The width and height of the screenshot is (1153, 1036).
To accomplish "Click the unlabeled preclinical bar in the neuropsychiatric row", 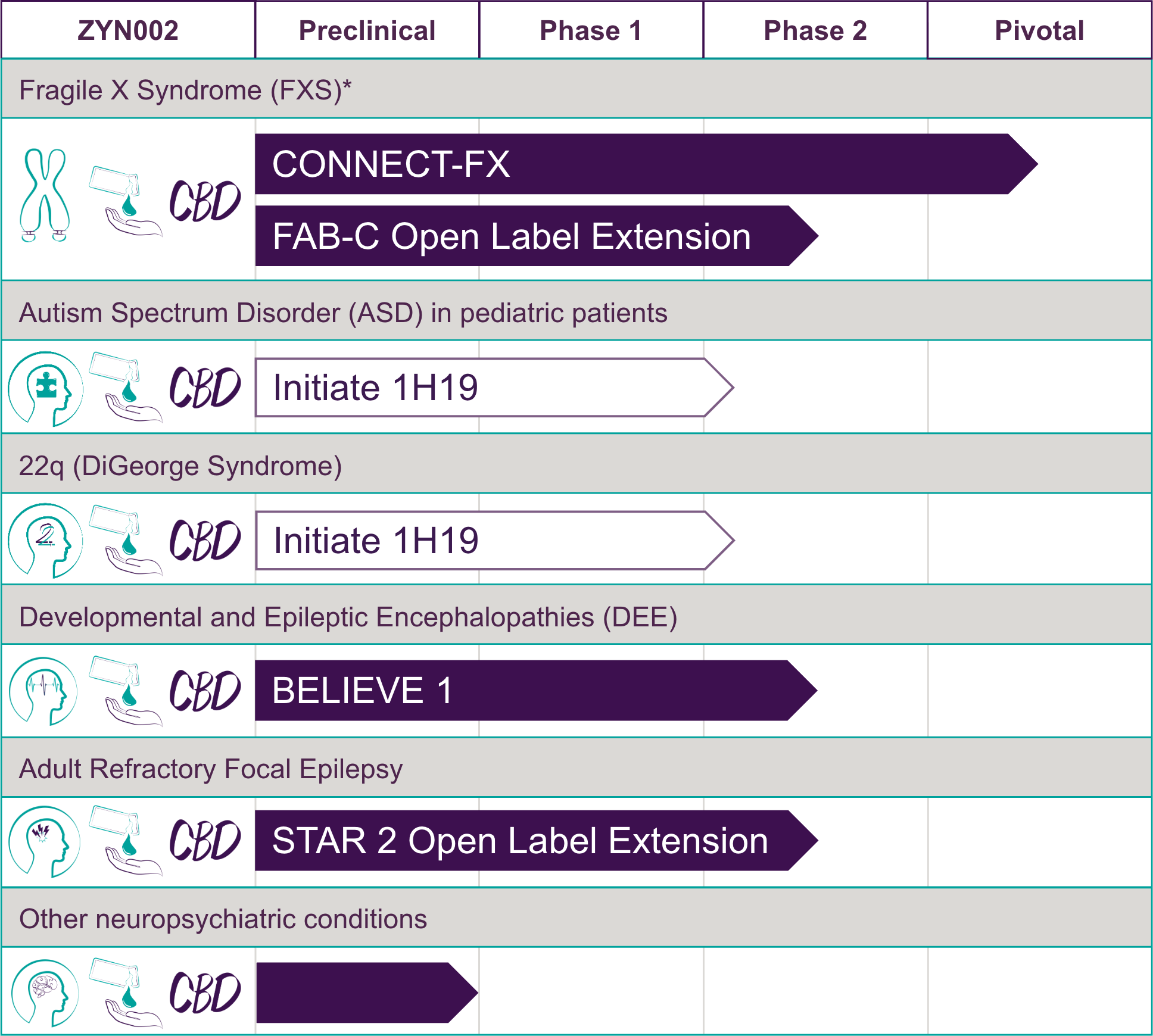I will [367, 993].
